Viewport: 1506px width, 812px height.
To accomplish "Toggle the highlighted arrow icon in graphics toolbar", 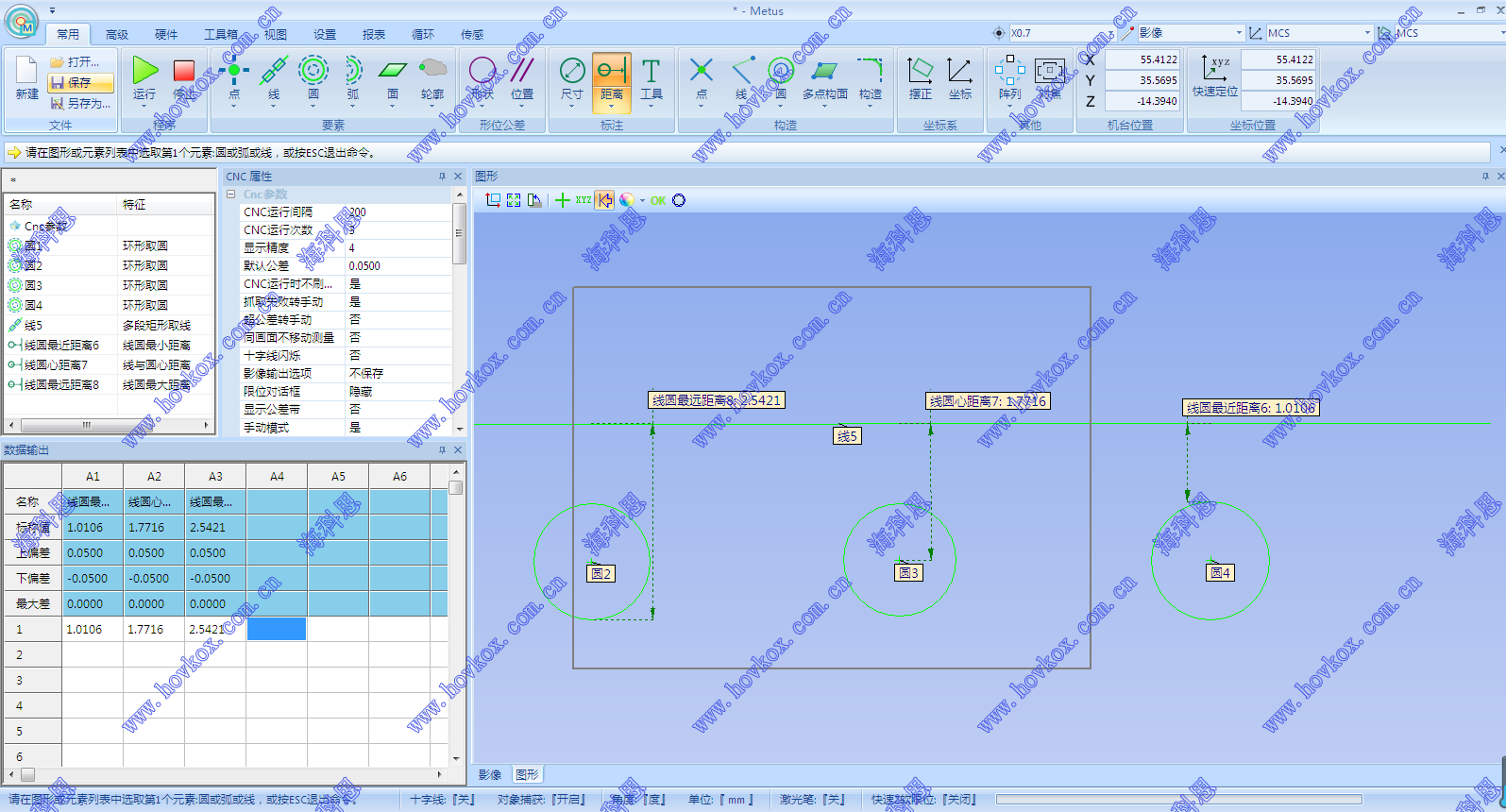I will [604, 200].
